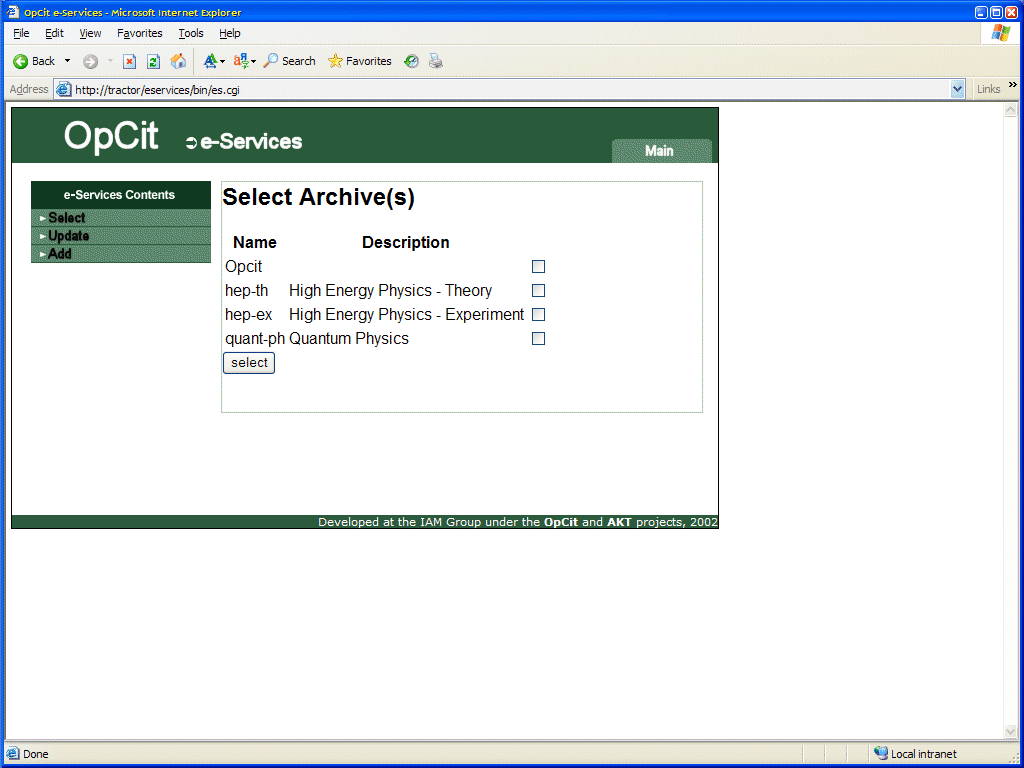Screen dimensions: 1024x768
Task: Open the Edit menu
Action: click(x=54, y=33)
